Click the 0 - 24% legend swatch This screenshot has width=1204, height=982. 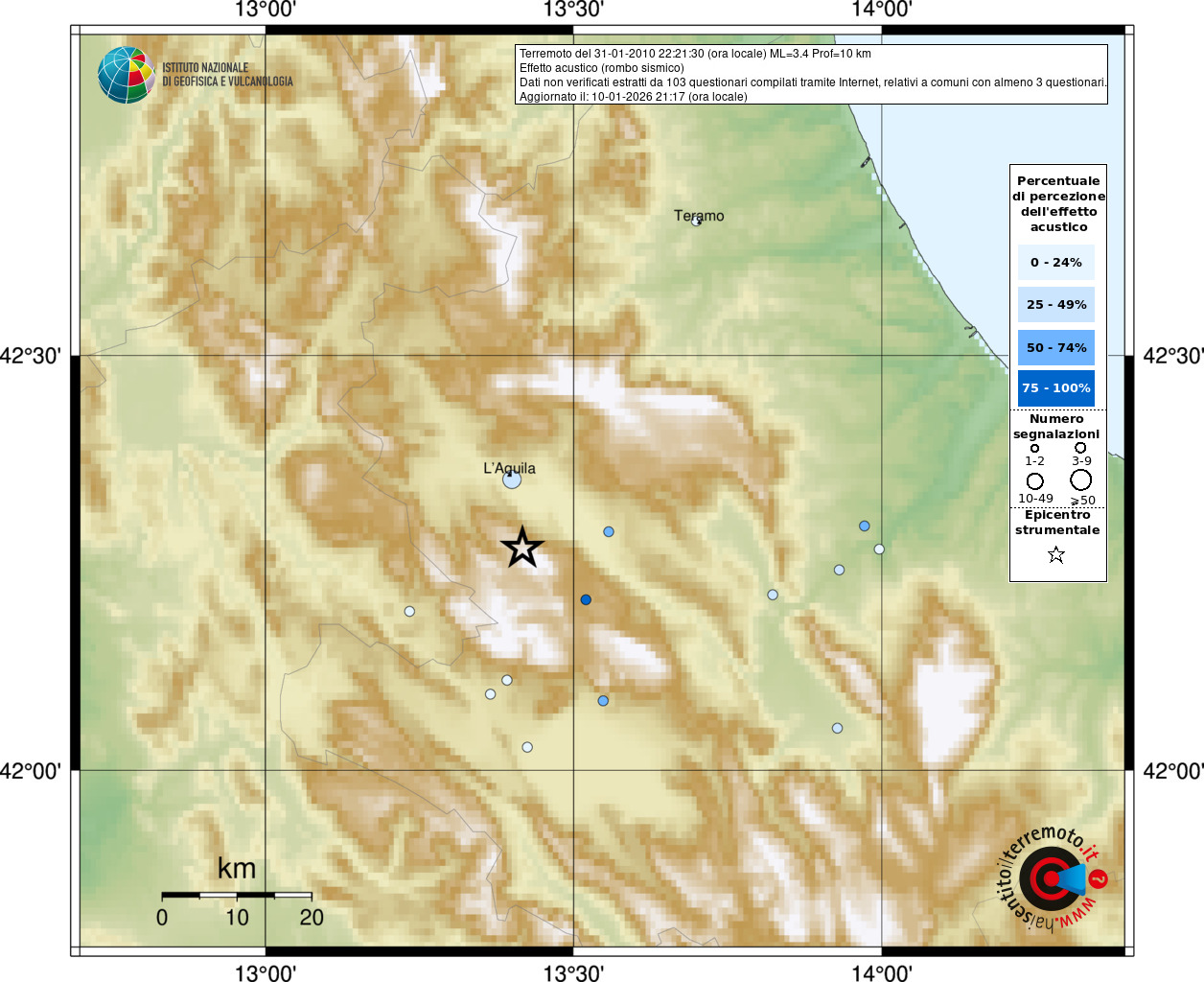[1056, 262]
